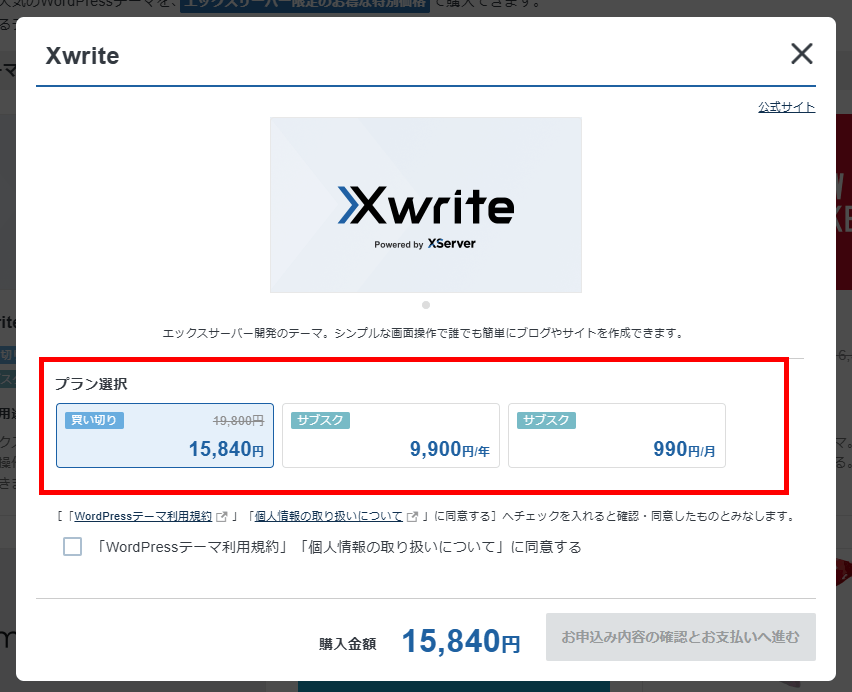Select the 15,840円 買い切り plan card
The height and width of the screenshot is (692, 852).
pos(164,435)
